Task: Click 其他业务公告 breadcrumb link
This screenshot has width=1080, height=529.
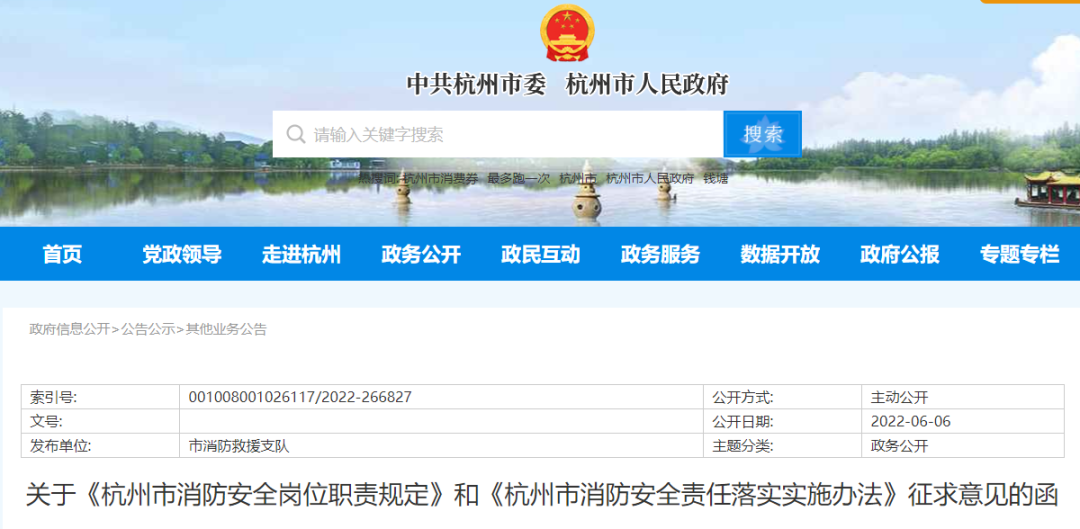Action: click(226, 329)
